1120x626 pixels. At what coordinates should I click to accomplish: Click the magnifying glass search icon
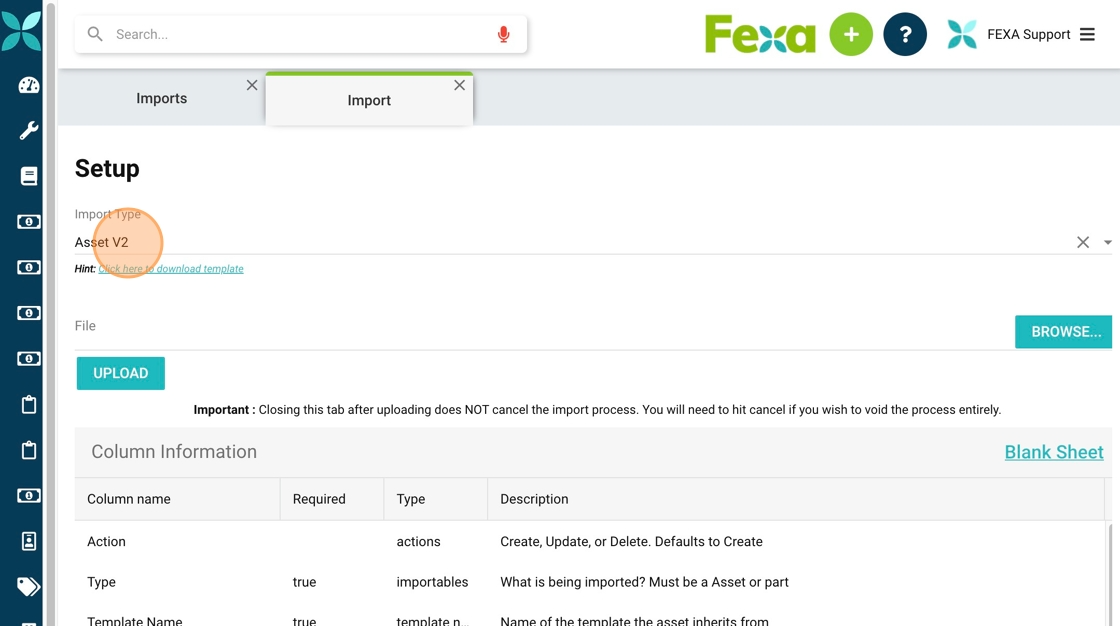[95, 35]
